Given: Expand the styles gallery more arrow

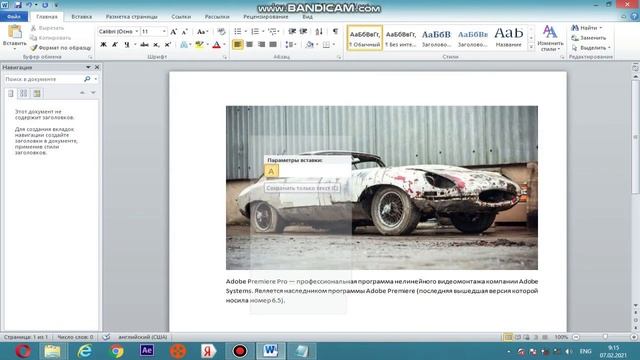Looking at the screenshot, I should (531, 47).
